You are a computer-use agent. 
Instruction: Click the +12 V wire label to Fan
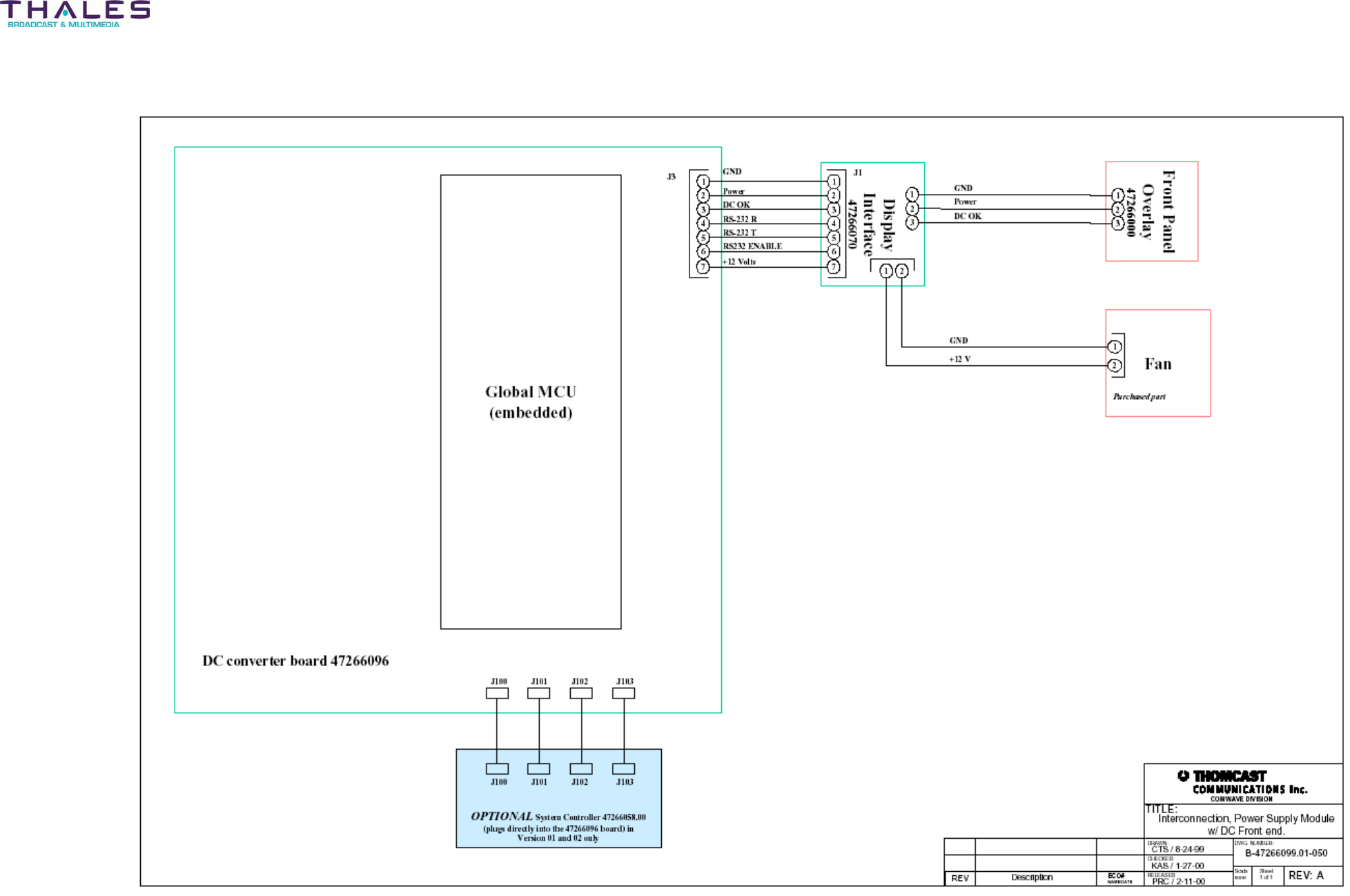pyautogui.click(x=959, y=360)
